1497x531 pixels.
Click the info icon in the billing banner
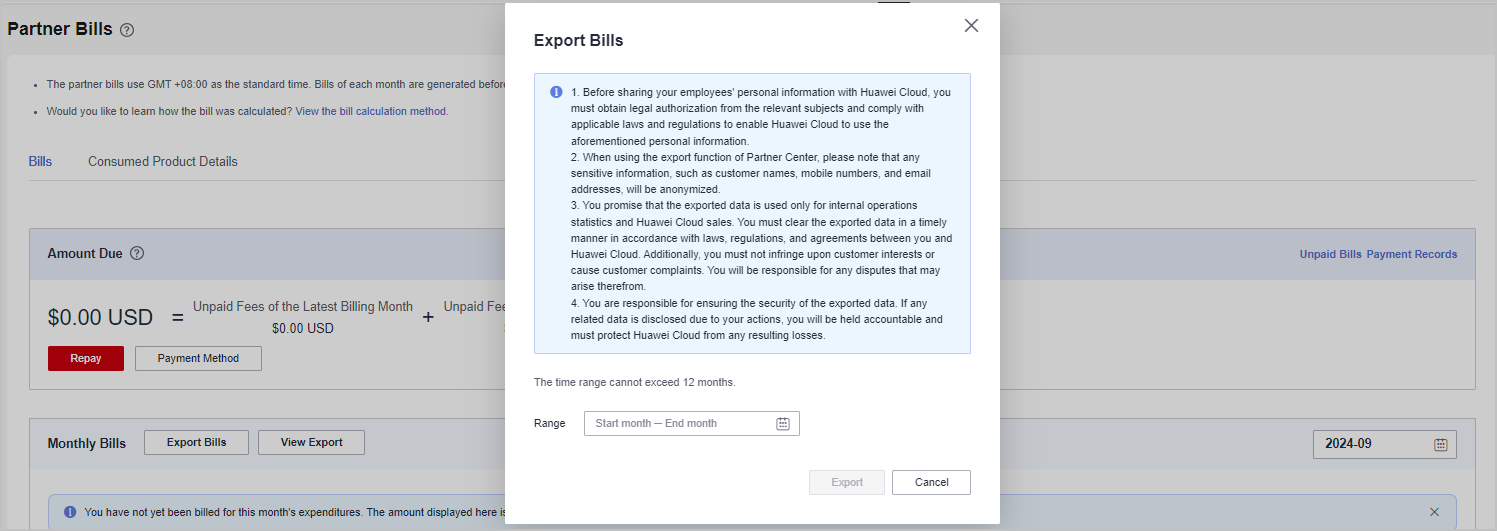70,512
